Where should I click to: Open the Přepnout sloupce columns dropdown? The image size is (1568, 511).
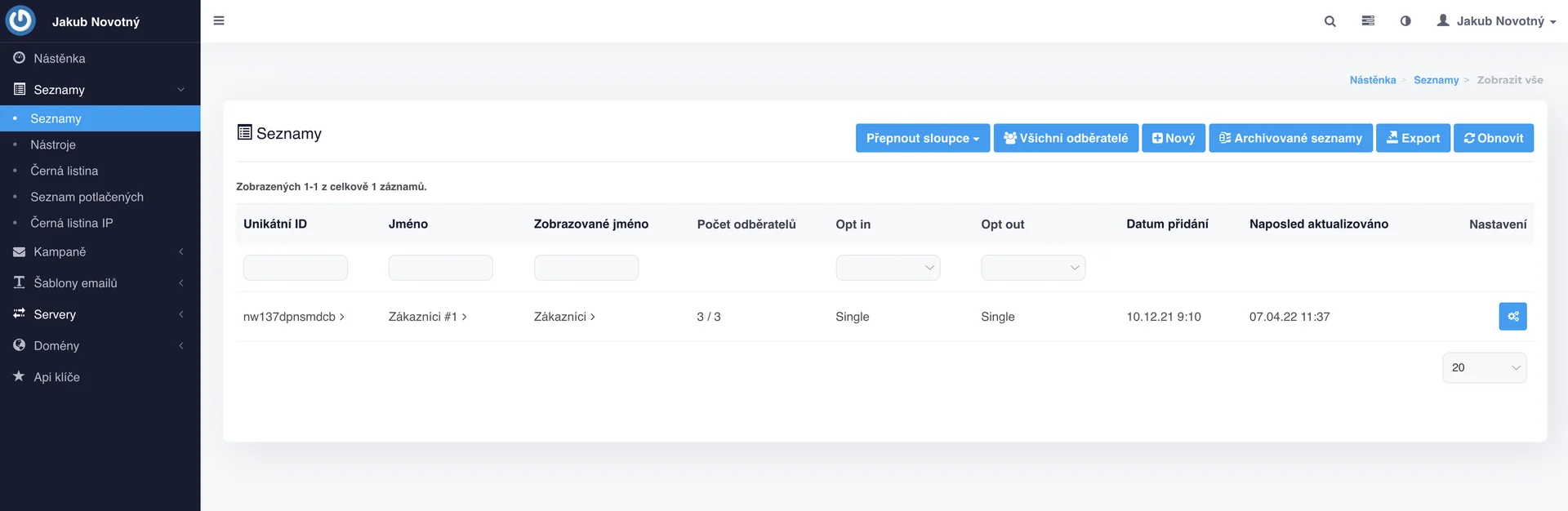922,138
